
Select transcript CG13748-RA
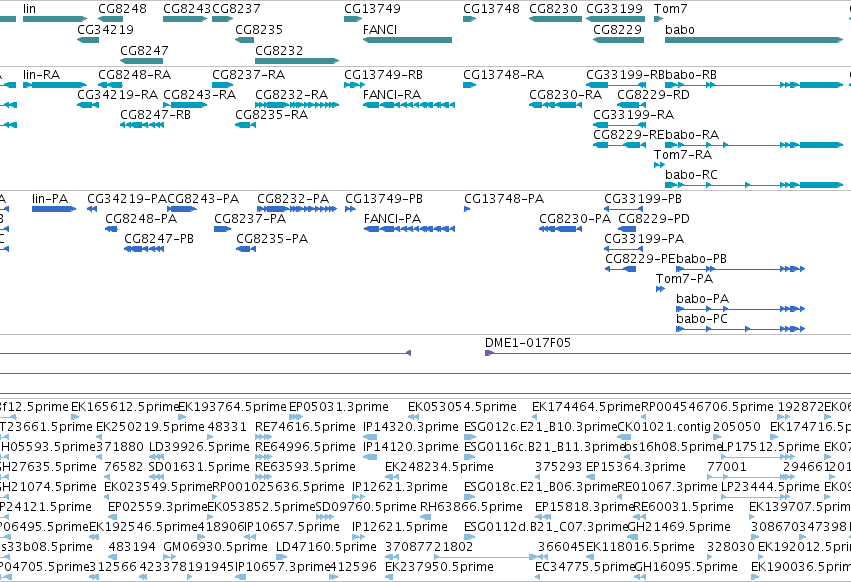pos(503,74)
